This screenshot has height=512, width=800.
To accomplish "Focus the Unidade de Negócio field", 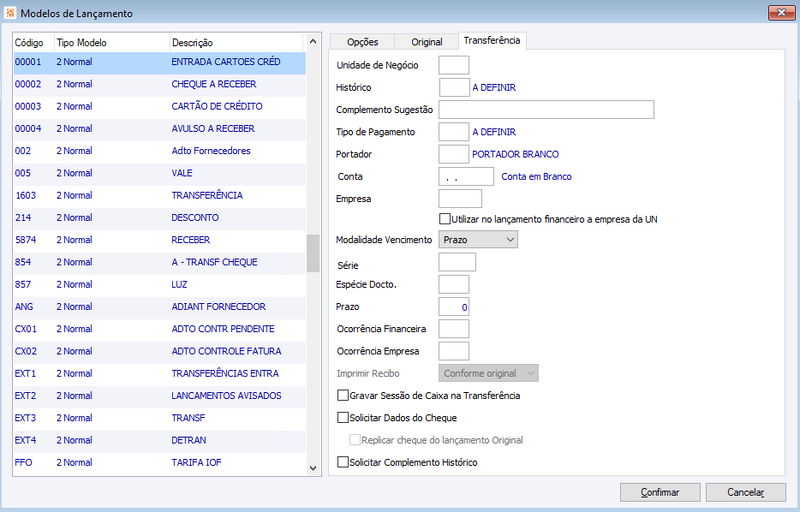I will pyautogui.click(x=454, y=65).
